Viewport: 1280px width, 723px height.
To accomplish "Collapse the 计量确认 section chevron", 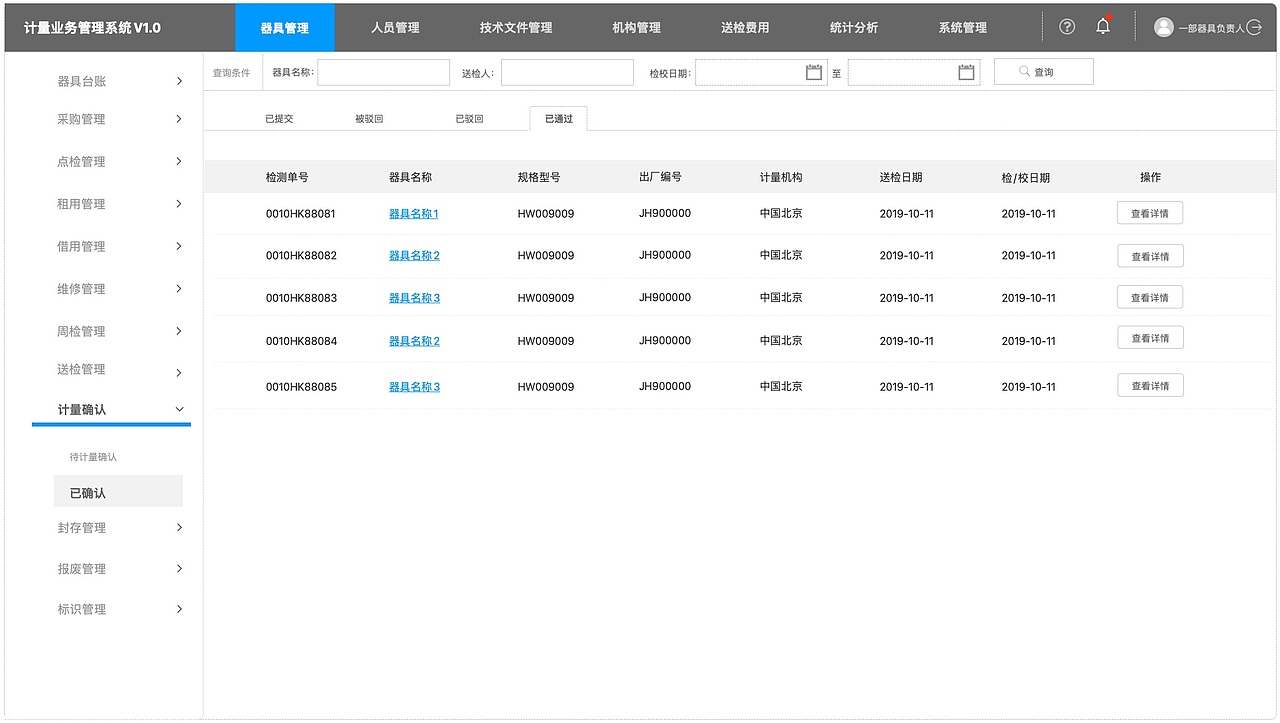I will [180, 409].
